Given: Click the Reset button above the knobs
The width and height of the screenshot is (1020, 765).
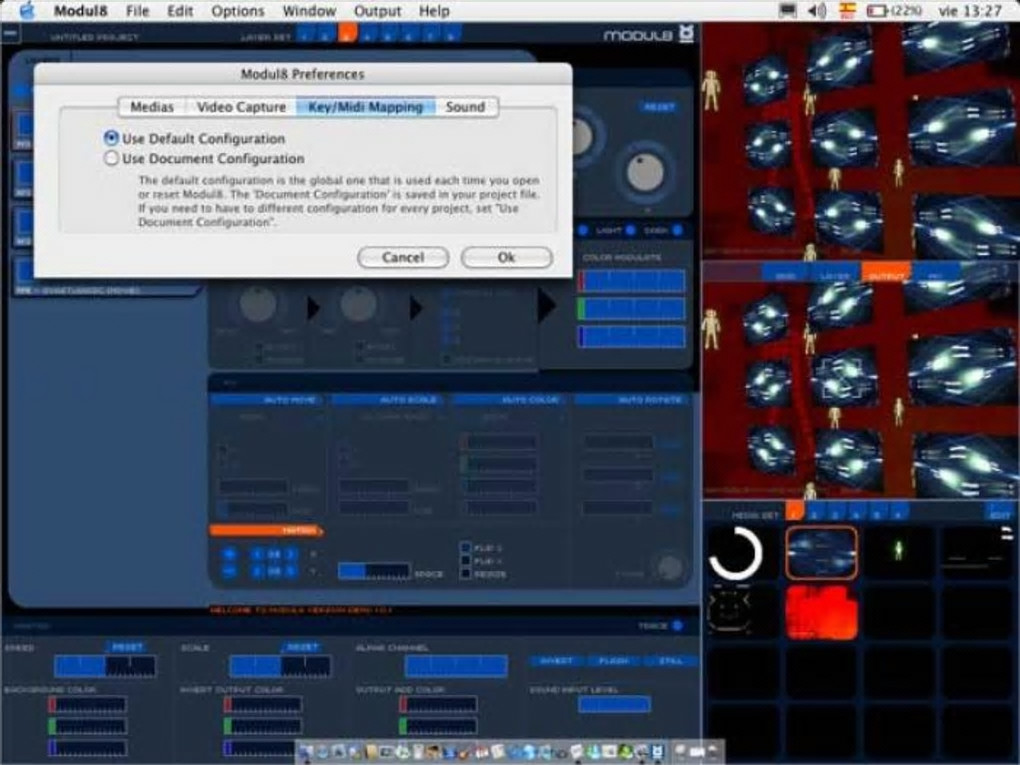Looking at the screenshot, I should coord(659,107).
